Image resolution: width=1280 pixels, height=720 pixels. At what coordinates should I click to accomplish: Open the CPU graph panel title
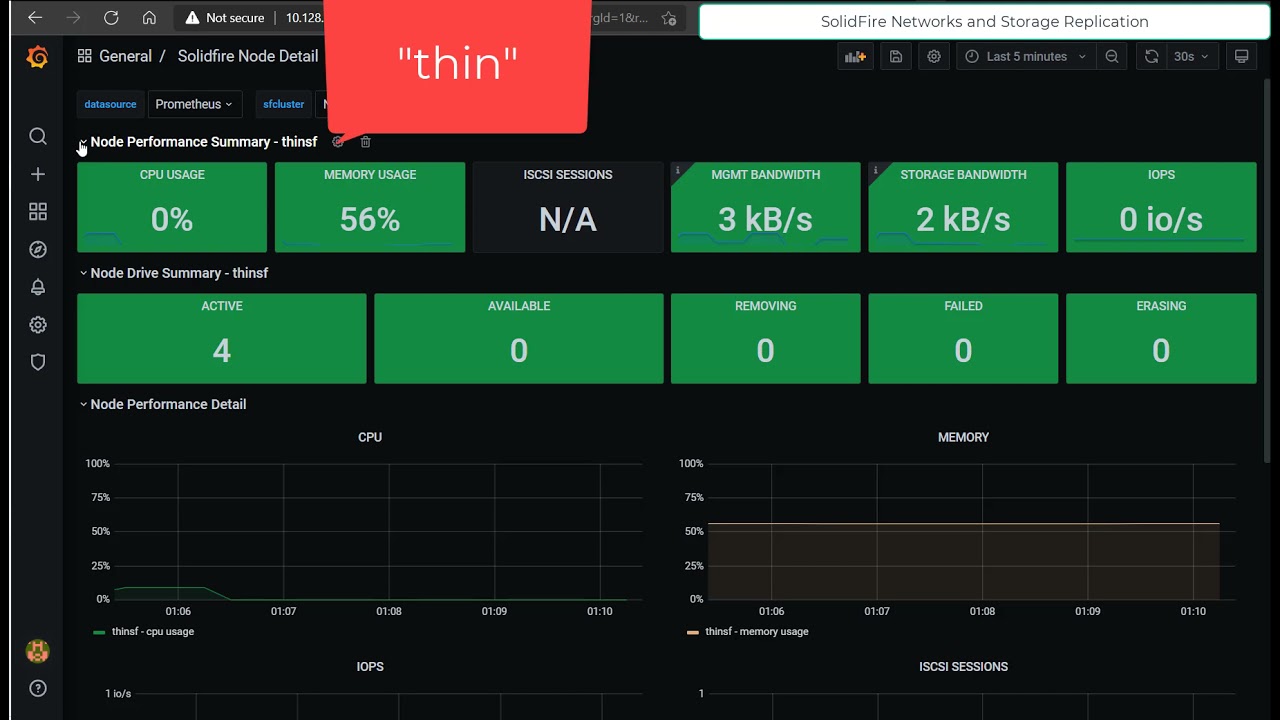(x=370, y=437)
